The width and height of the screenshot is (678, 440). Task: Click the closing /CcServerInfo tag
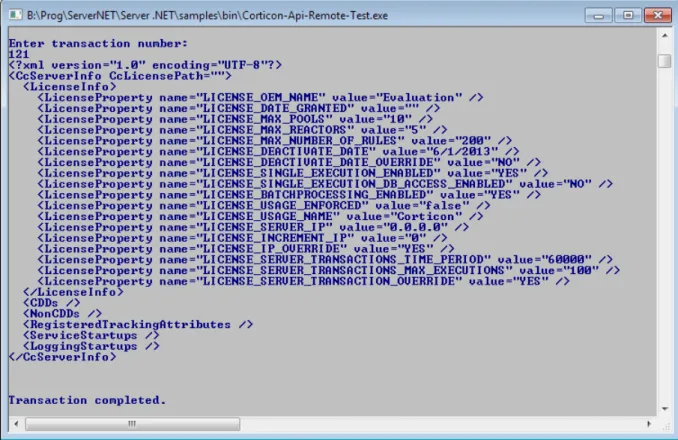(62, 357)
